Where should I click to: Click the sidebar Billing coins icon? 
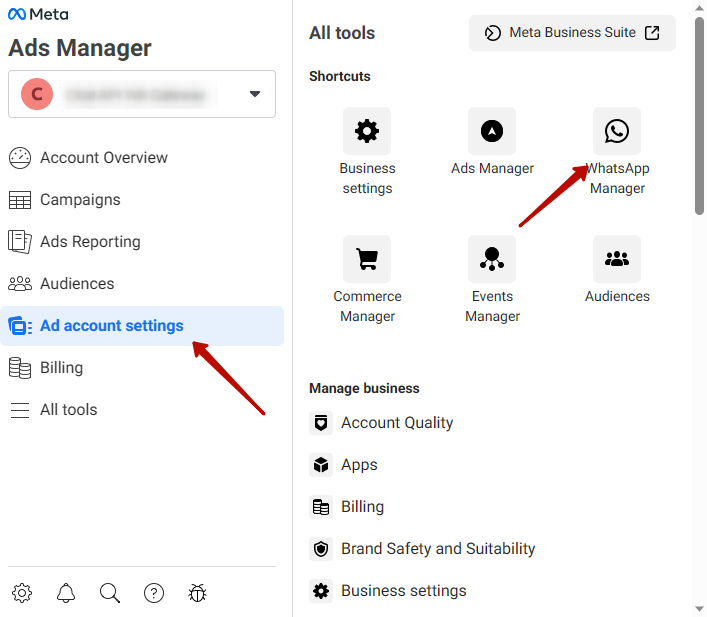[x=20, y=368]
